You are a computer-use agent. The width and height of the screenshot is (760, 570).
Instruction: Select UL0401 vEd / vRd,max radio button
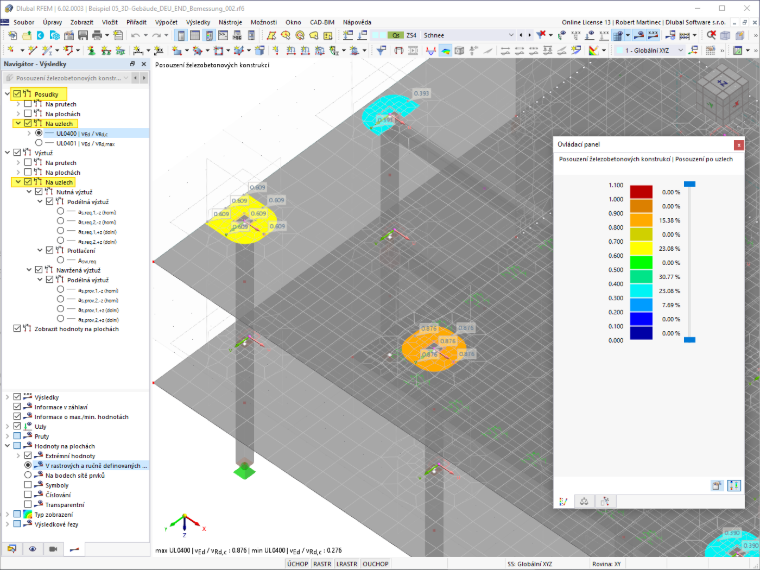tap(39, 143)
